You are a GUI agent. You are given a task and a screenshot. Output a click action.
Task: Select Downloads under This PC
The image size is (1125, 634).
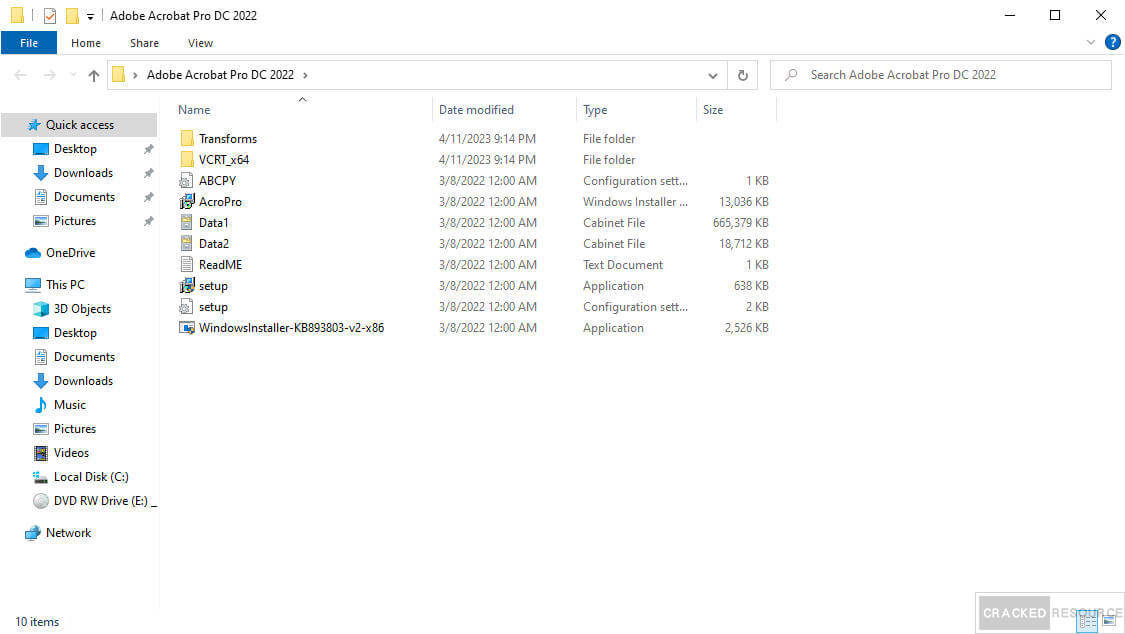pyautogui.click(x=83, y=381)
